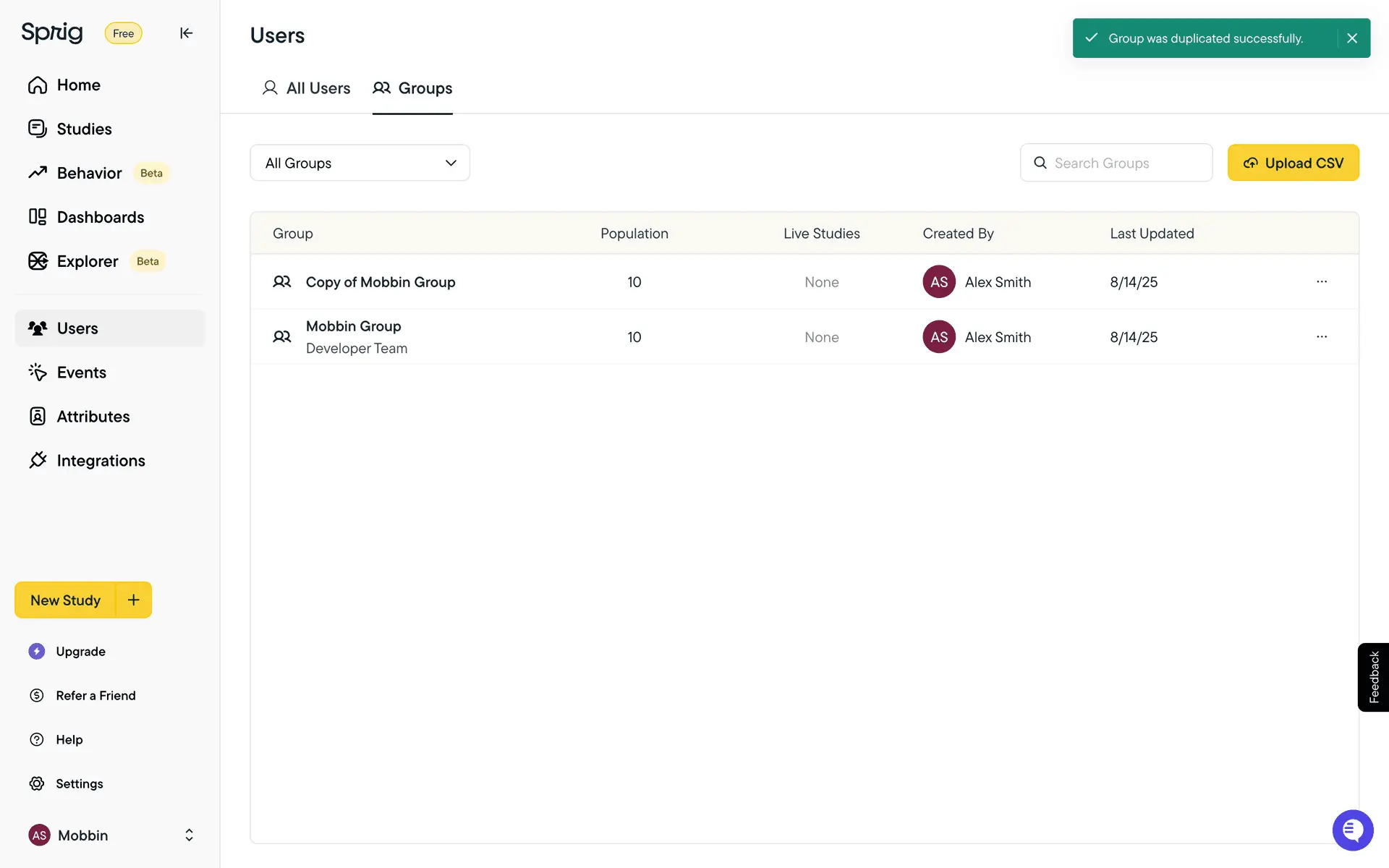Open the Events section
The image size is (1389, 868).
point(81,373)
